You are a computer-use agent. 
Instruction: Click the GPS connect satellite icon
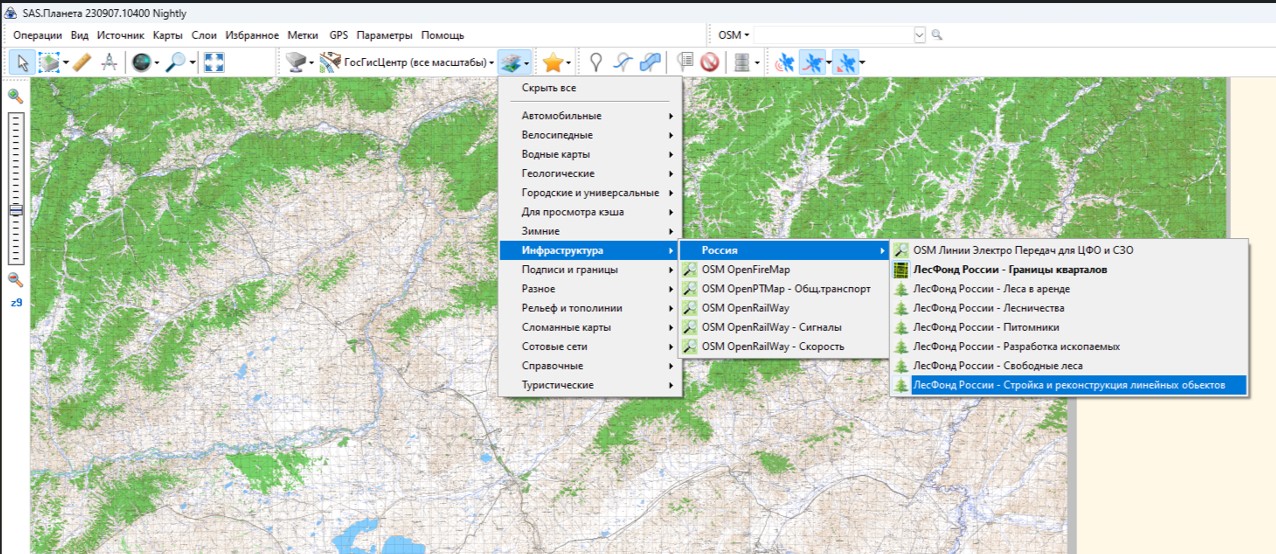pyautogui.click(x=785, y=62)
